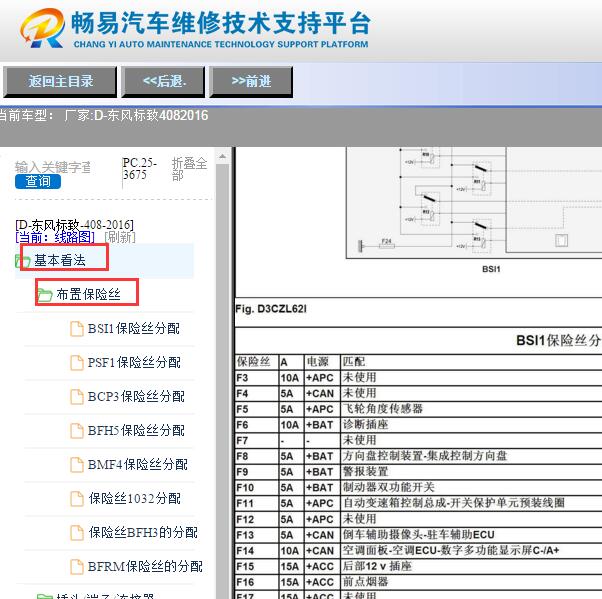Open the 当前：线路图 link
This screenshot has width=602, height=599.
click(x=55, y=237)
